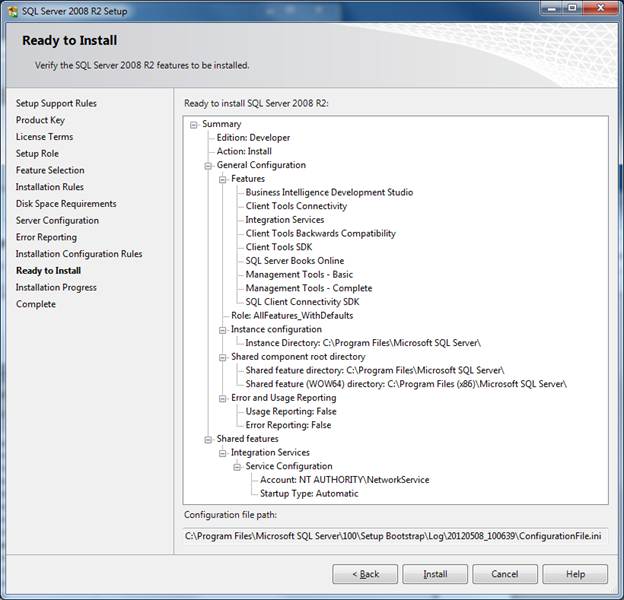Select the Installation Rules step
The height and width of the screenshot is (600, 624).
coord(50,187)
